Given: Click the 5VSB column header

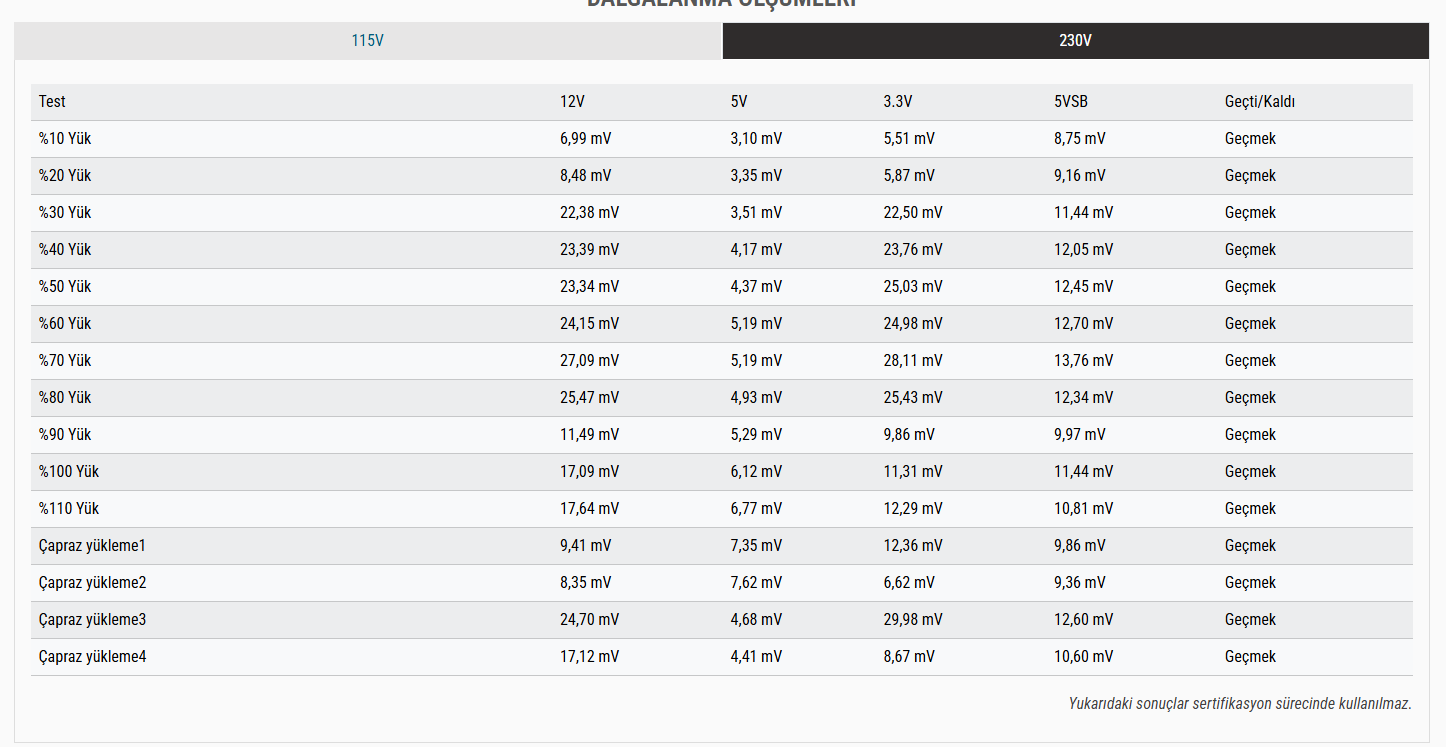Looking at the screenshot, I should (x=1071, y=102).
